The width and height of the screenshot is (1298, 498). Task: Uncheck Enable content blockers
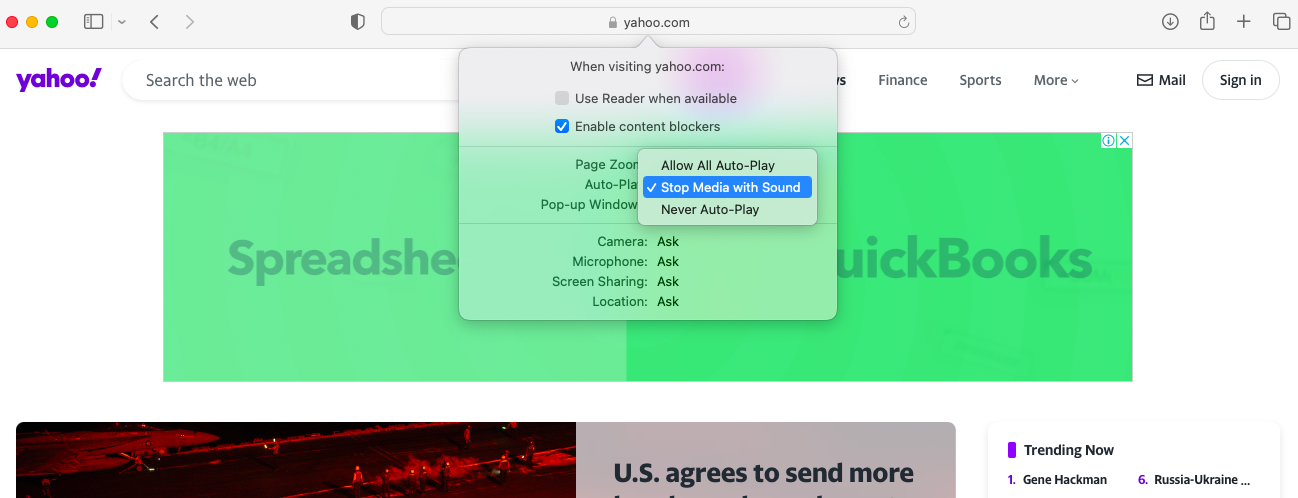[x=562, y=126]
